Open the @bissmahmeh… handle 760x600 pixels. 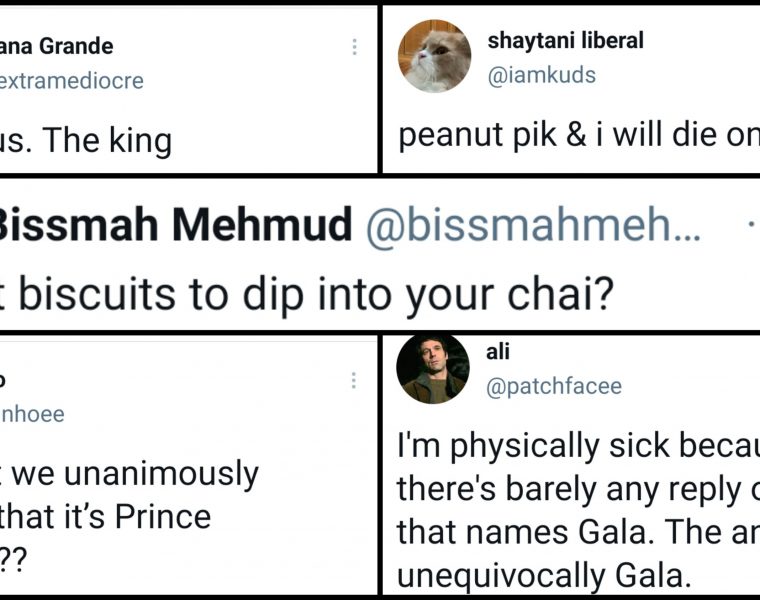pos(534,226)
